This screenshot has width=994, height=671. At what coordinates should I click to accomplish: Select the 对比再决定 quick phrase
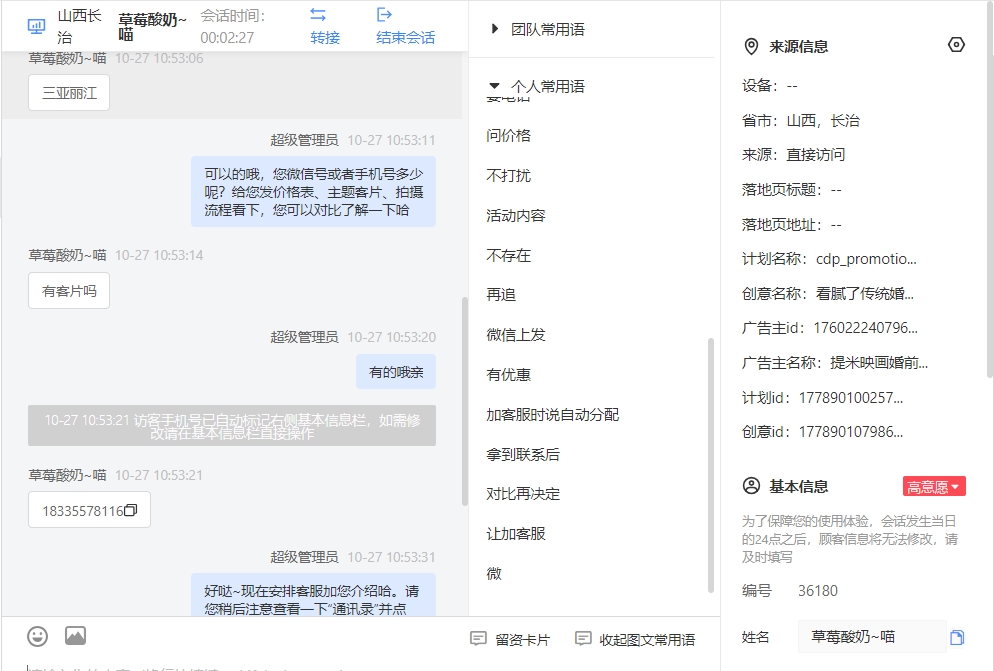523,494
